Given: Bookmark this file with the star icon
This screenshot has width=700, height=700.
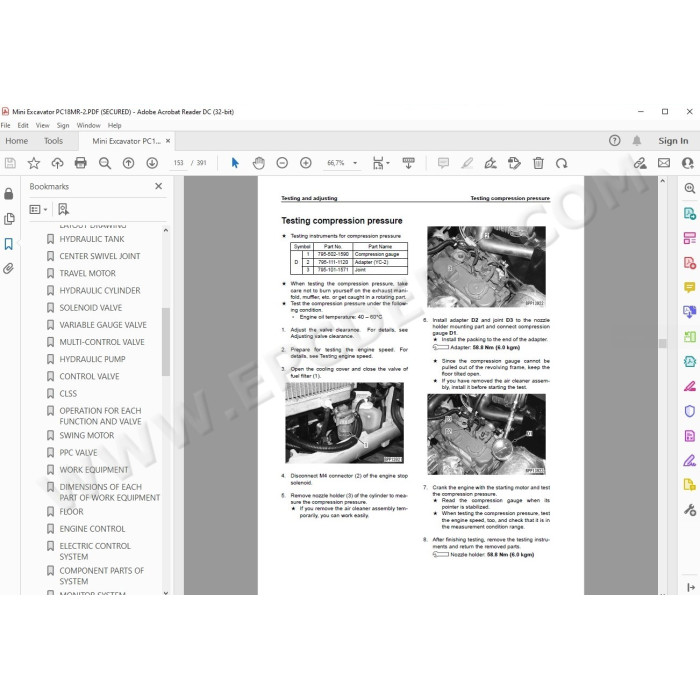Looking at the screenshot, I should click(33, 163).
